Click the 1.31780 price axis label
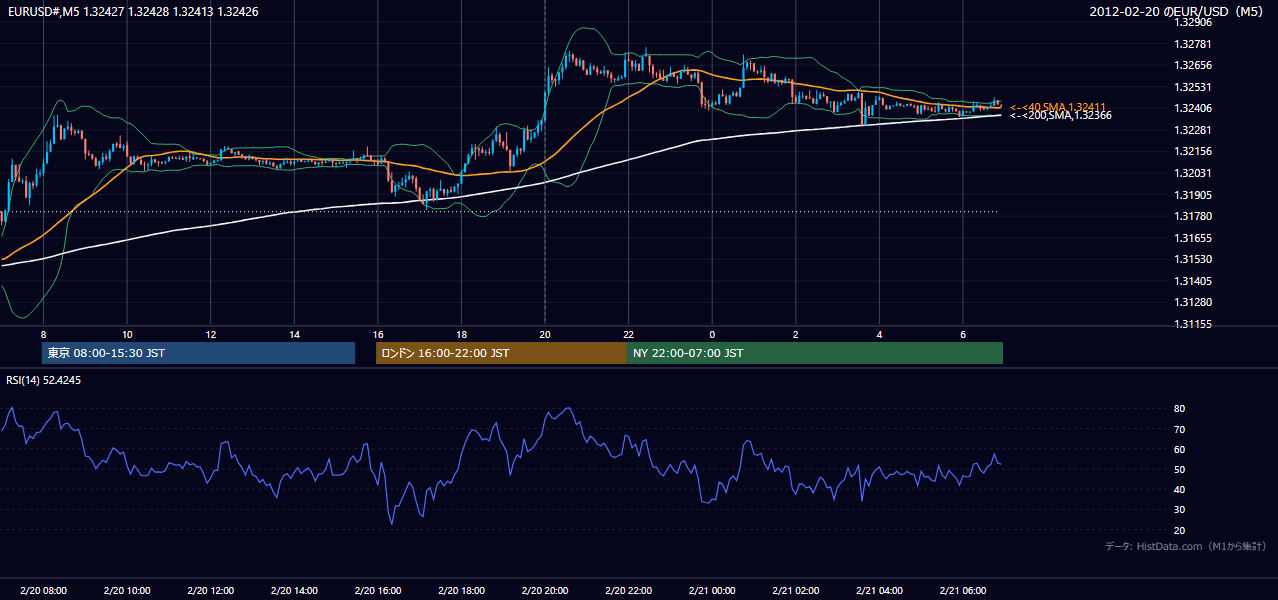This screenshot has width=1278, height=600. [x=1193, y=216]
